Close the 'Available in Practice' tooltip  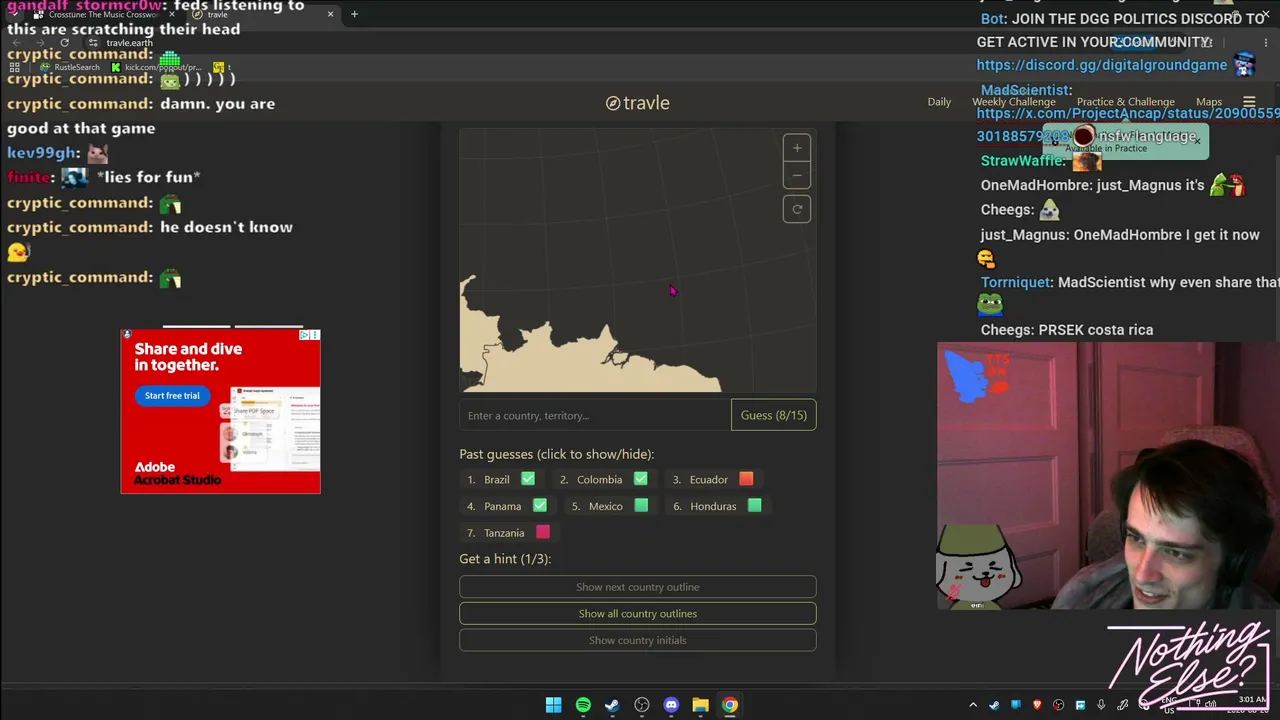1197,141
